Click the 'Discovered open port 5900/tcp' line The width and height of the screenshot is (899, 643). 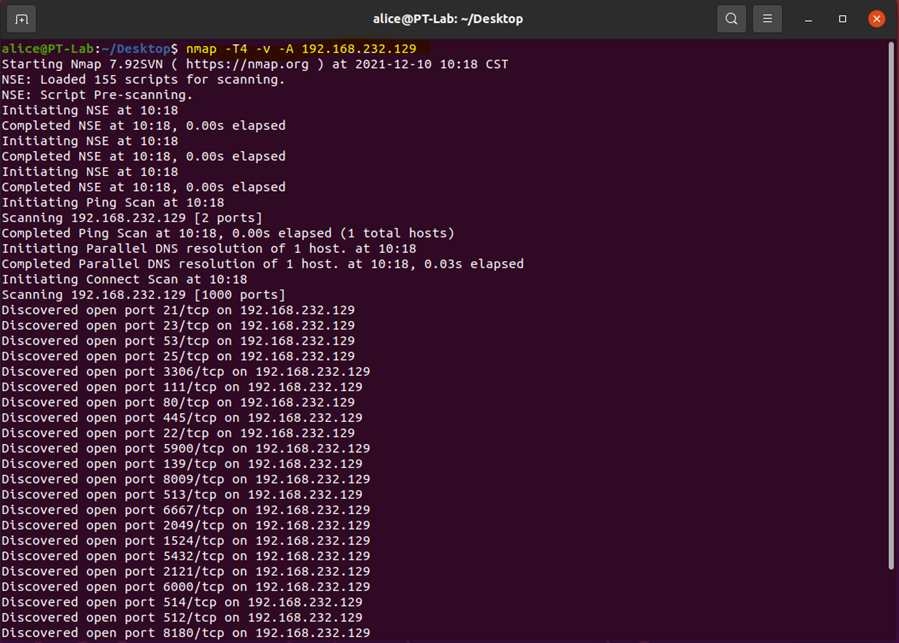click(x=186, y=449)
